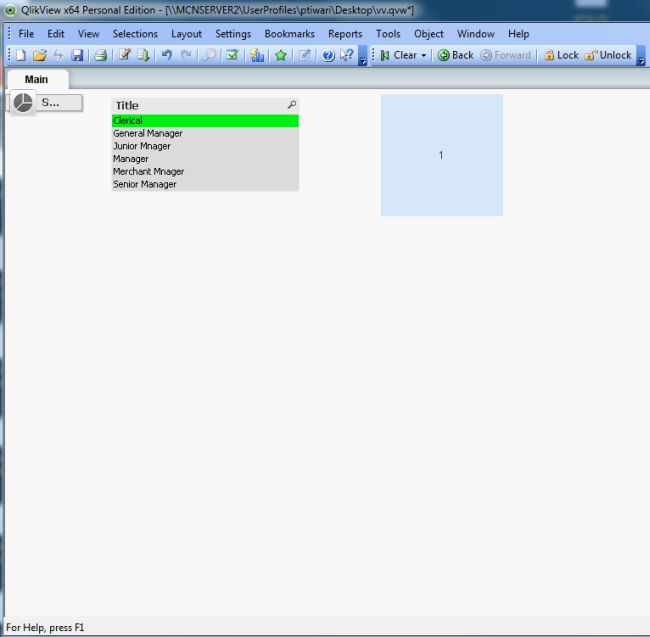Click the pie chart icon button
The height and width of the screenshot is (637, 650).
pos(23,103)
